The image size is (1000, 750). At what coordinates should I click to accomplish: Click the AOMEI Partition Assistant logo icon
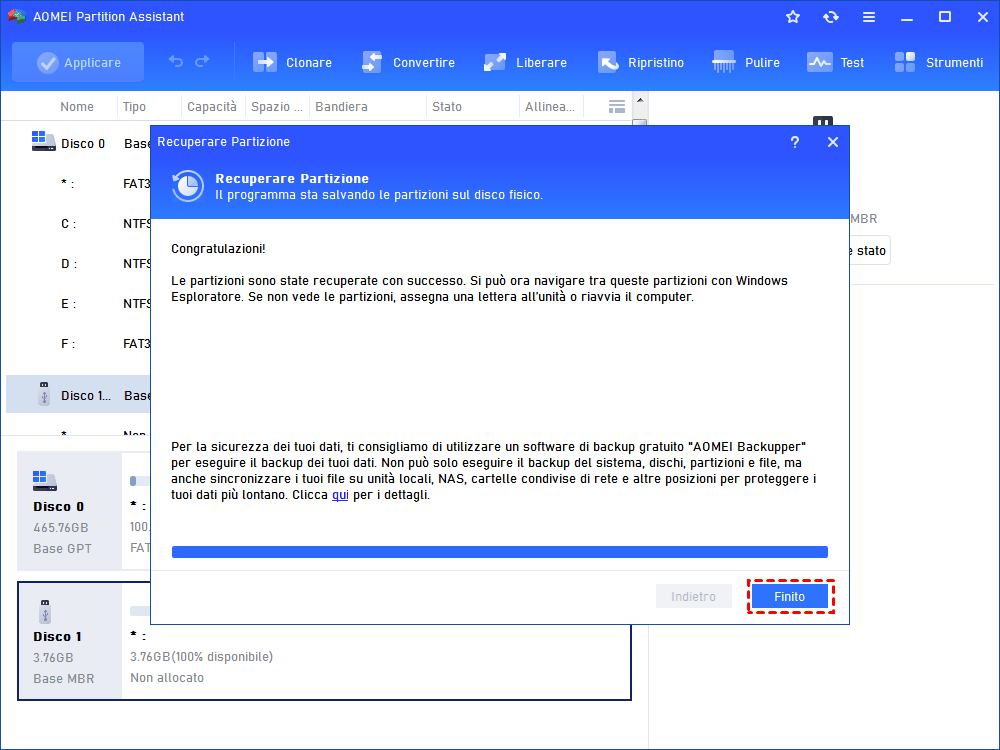tap(16, 17)
